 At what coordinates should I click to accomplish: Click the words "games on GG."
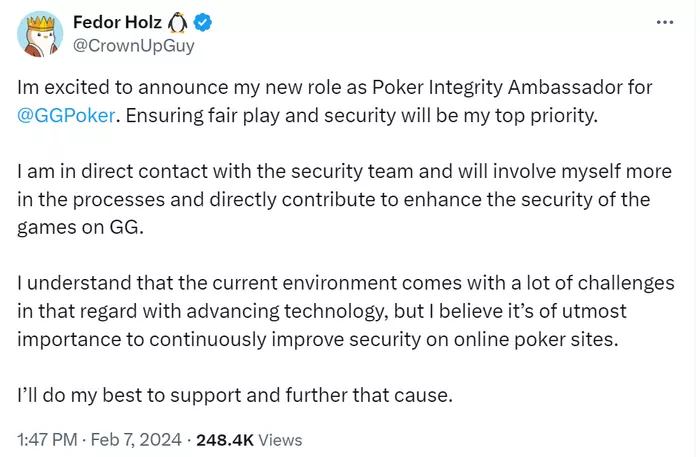(80, 227)
